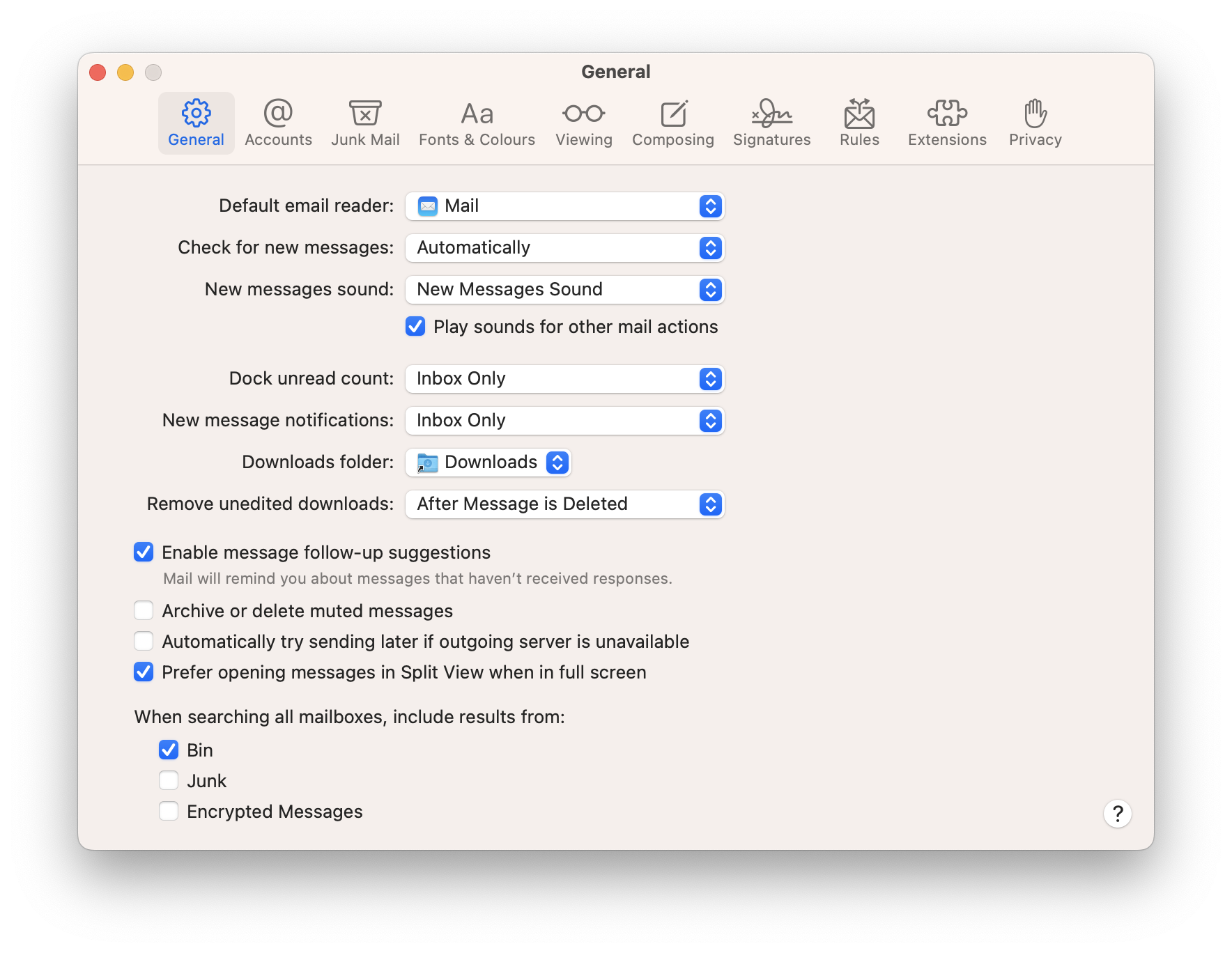1232x953 pixels.
Task: Switch to the Viewing pane
Action: 583,123
